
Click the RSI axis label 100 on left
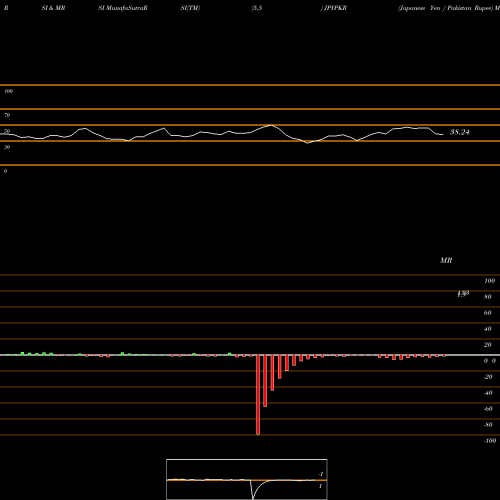(x=8, y=91)
